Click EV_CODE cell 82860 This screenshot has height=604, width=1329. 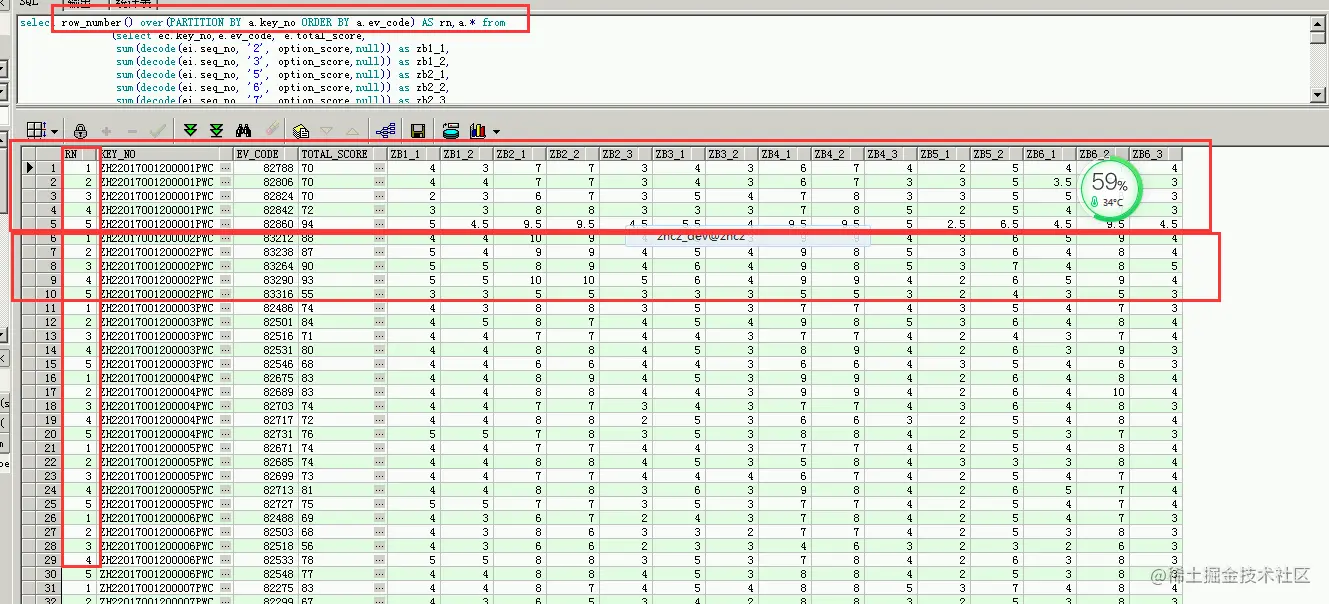pyautogui.click(x=265, y=224)
